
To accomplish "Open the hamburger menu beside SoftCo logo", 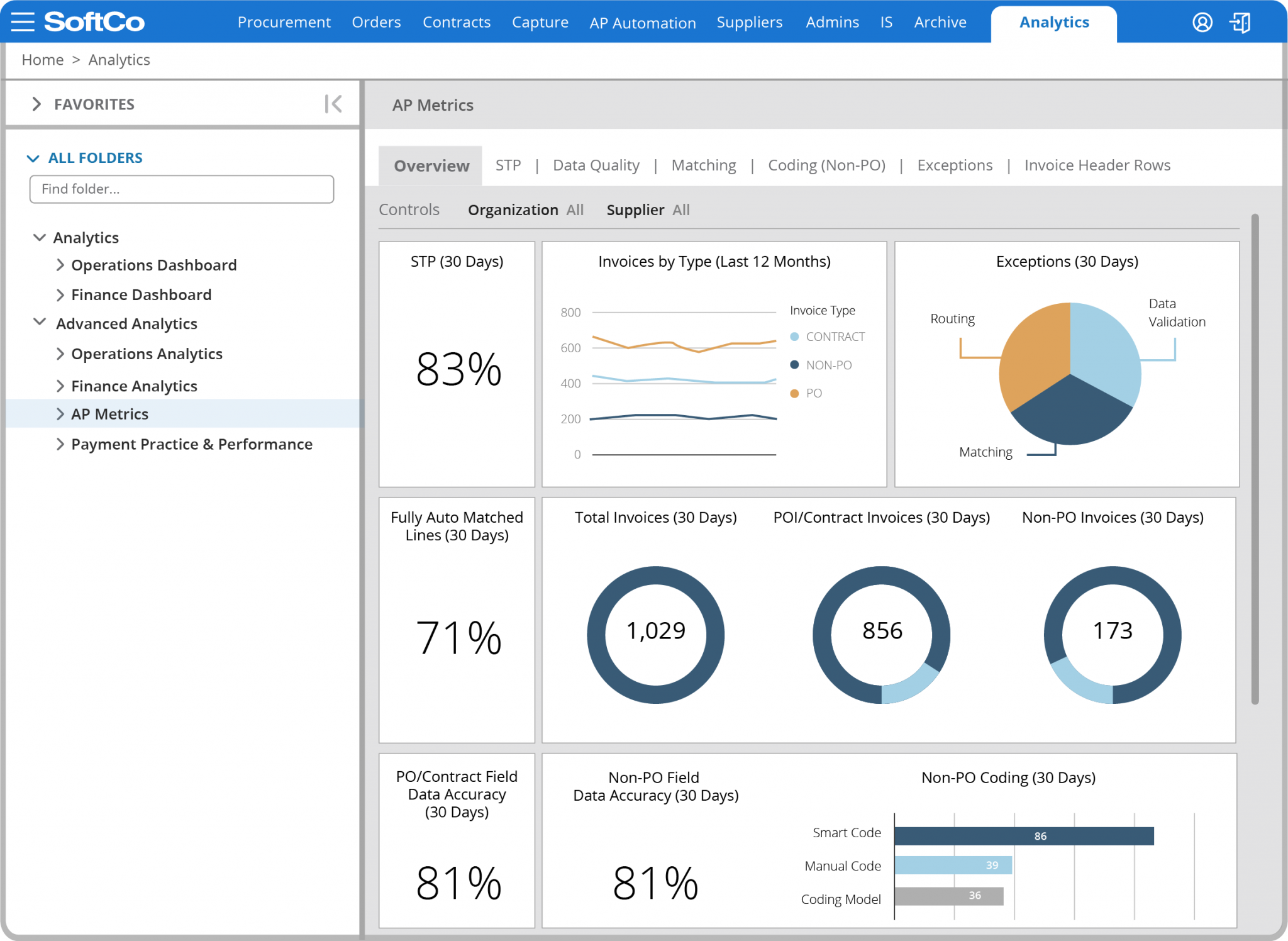I will pos(21,21).
